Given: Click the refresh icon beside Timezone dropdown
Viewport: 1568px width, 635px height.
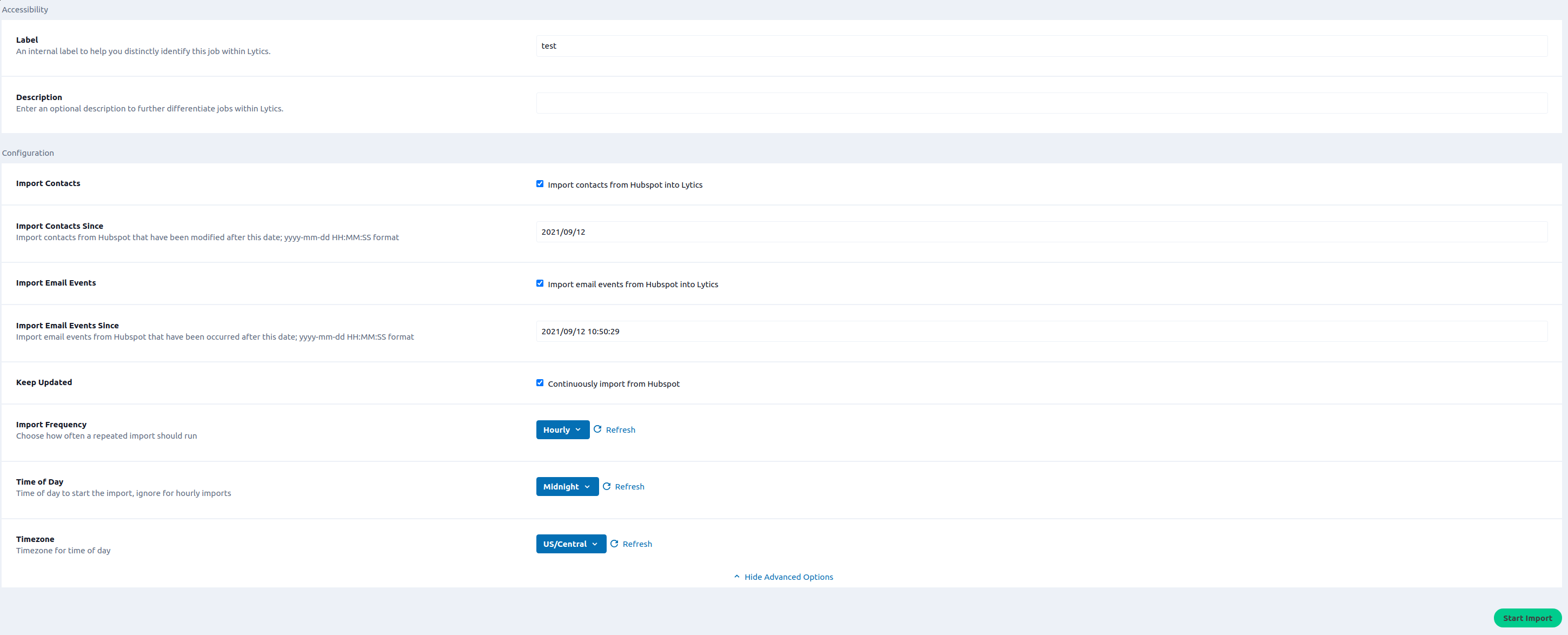Looking at the screenshot, I should point(615,544).
